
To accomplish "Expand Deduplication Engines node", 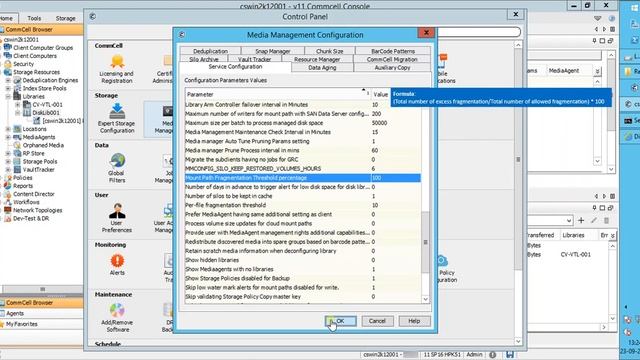I will point(8,80).
